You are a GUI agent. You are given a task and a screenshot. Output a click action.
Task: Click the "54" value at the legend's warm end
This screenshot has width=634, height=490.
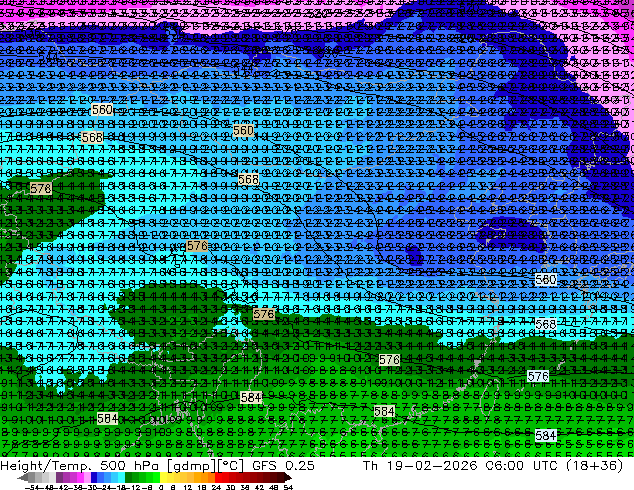pyautogui.click(x=288, y=487)
